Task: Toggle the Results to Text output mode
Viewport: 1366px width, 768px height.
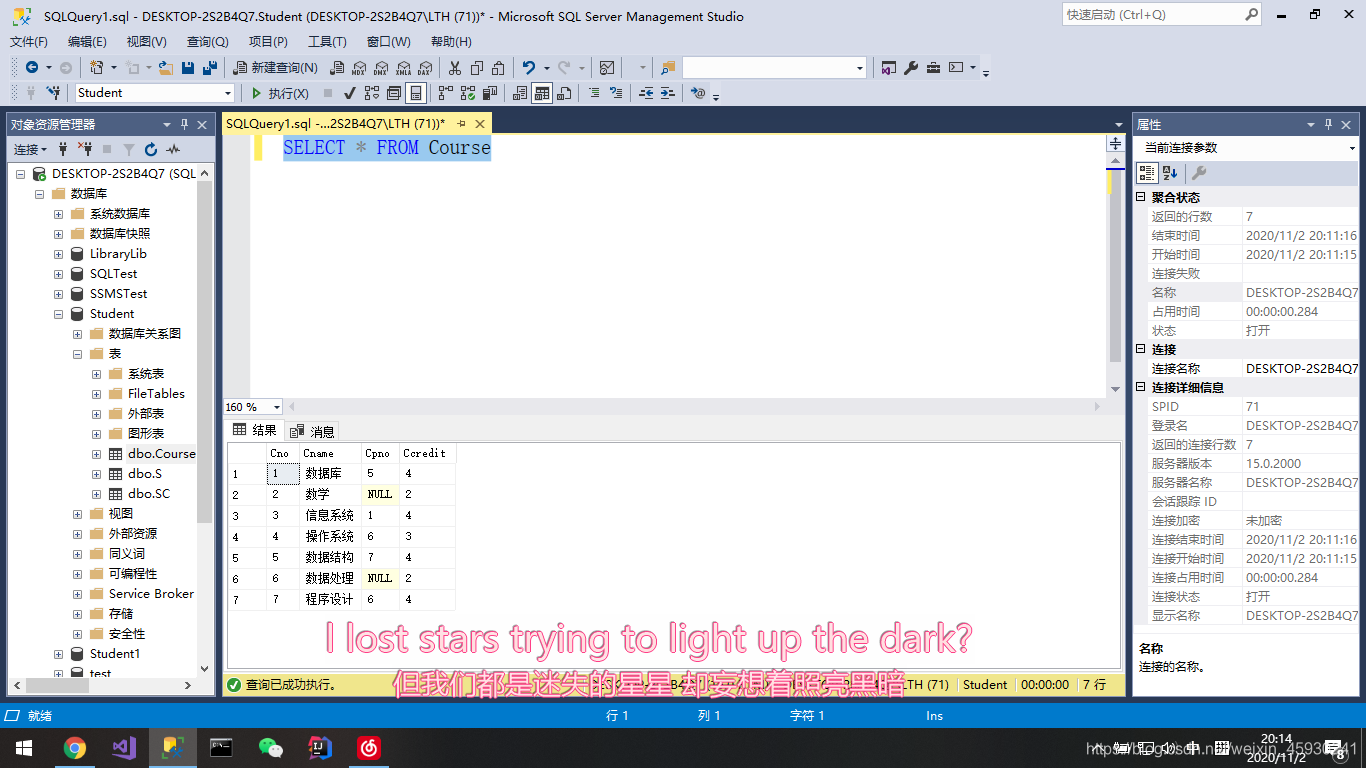Action: 520,93
